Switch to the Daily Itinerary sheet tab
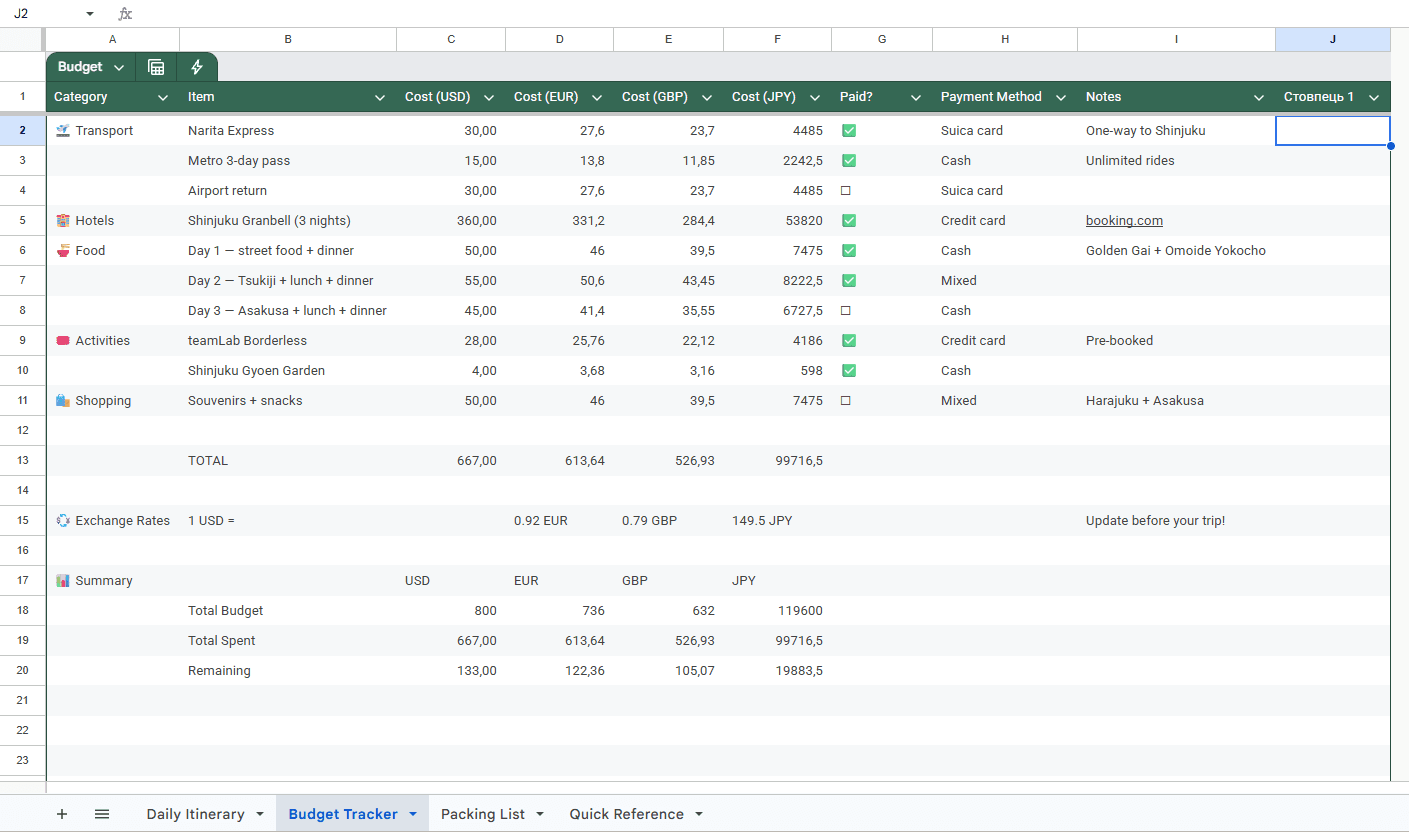 pyautogui.click(x=195, y=814)
